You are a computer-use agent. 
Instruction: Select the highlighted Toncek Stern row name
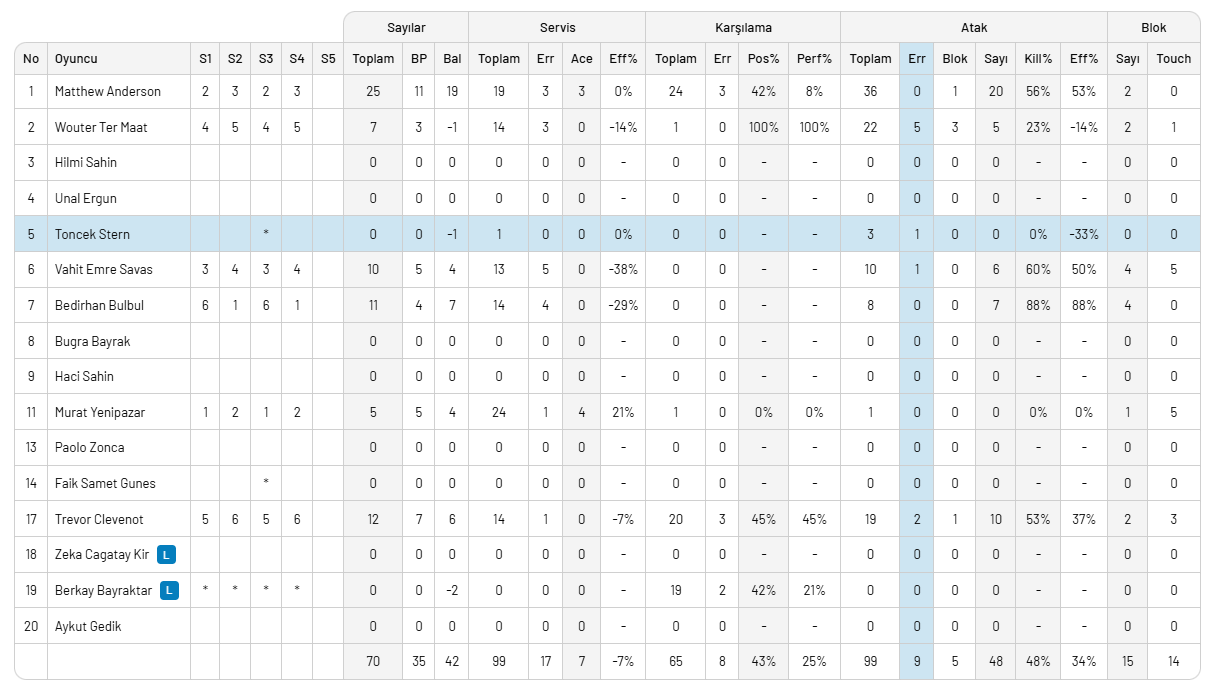[x=93, y=235]
